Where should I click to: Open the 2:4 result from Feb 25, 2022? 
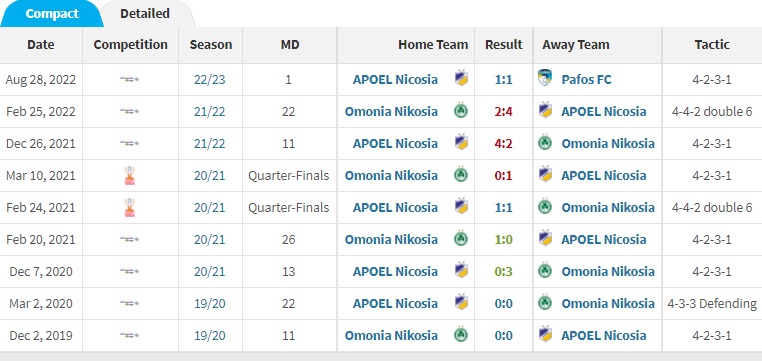pos(503,112)
